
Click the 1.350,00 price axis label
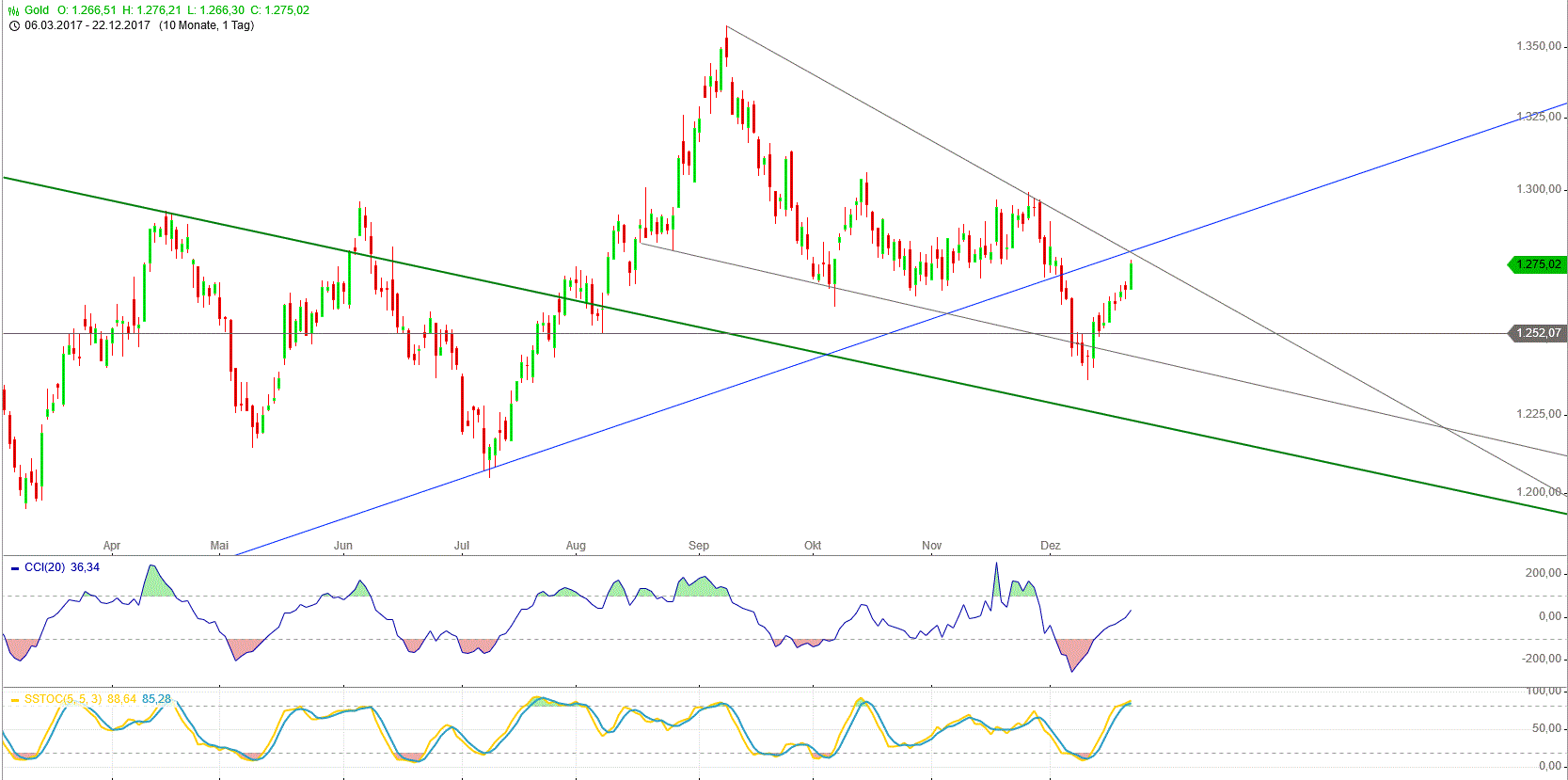[1539, 46]
